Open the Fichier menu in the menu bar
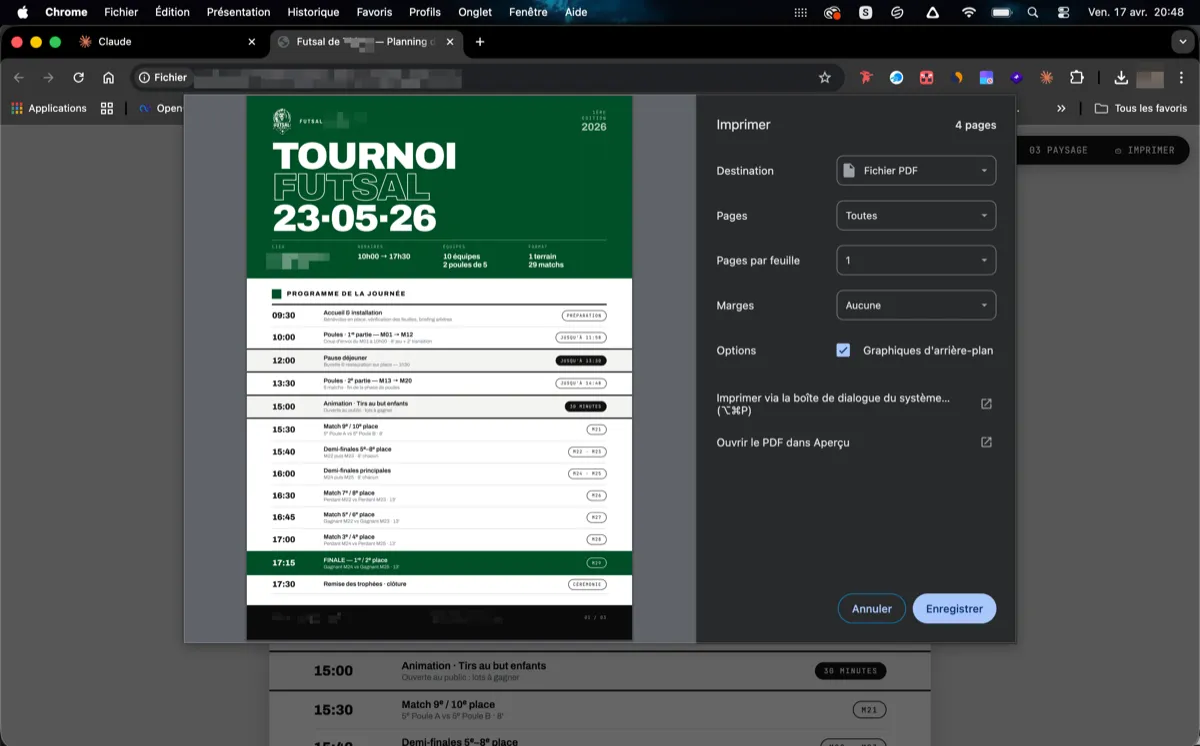The width and height of the screenshot is (1200, 746). 120,12
